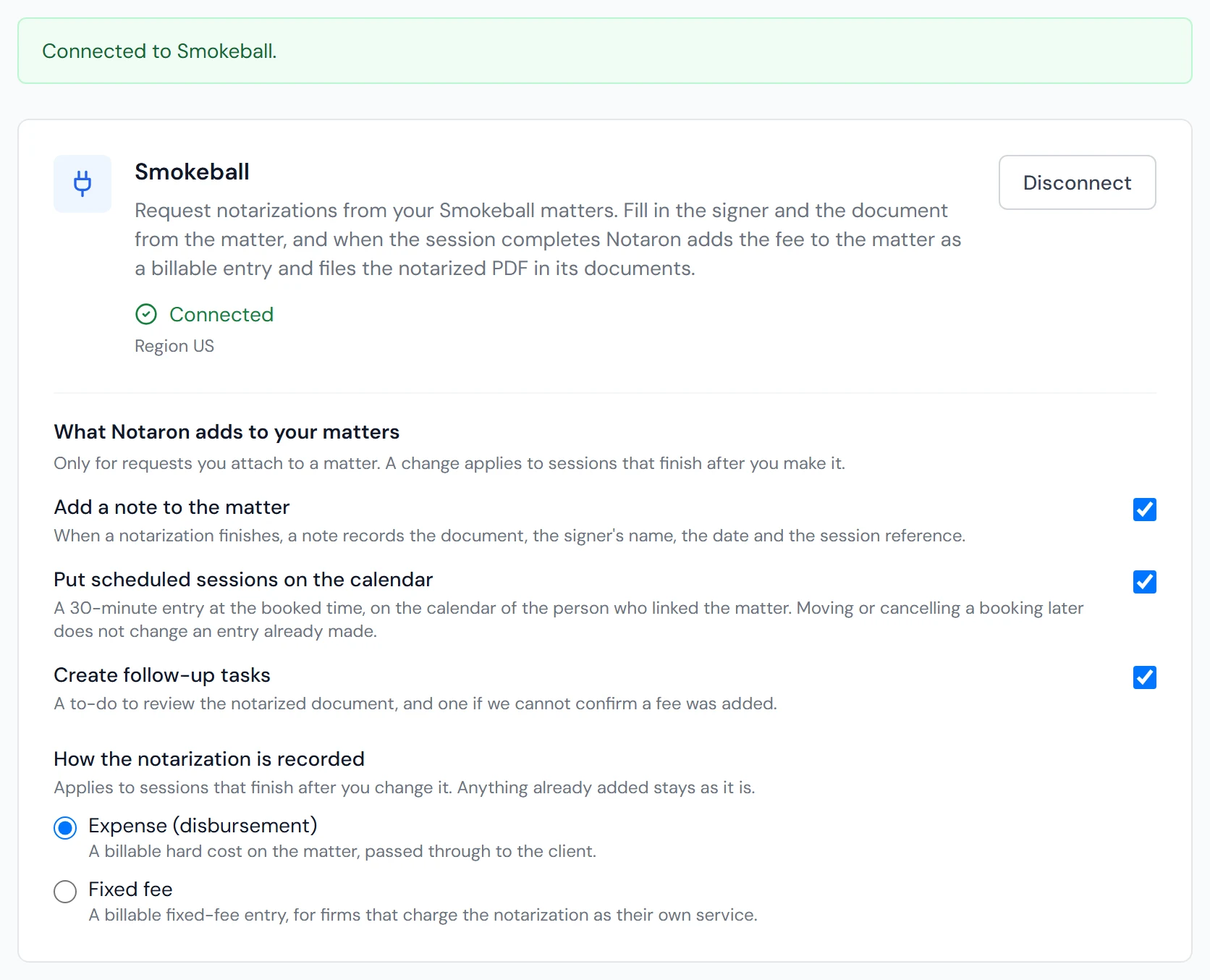Click the Connected to Smokeball banner text
Image resolution: width=1210 pixels, height=980 pixels.
(x=159, y=51)
